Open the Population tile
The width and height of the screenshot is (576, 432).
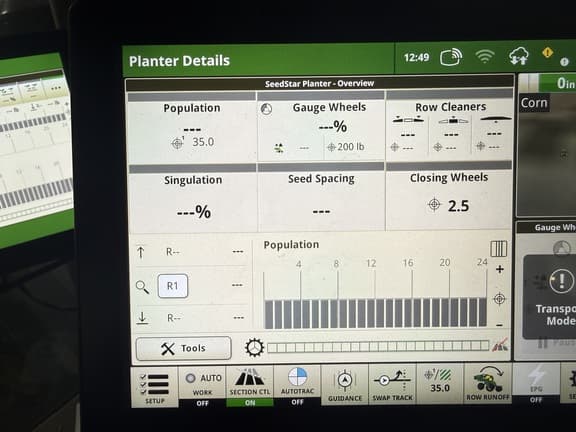[x=192, y=127]
